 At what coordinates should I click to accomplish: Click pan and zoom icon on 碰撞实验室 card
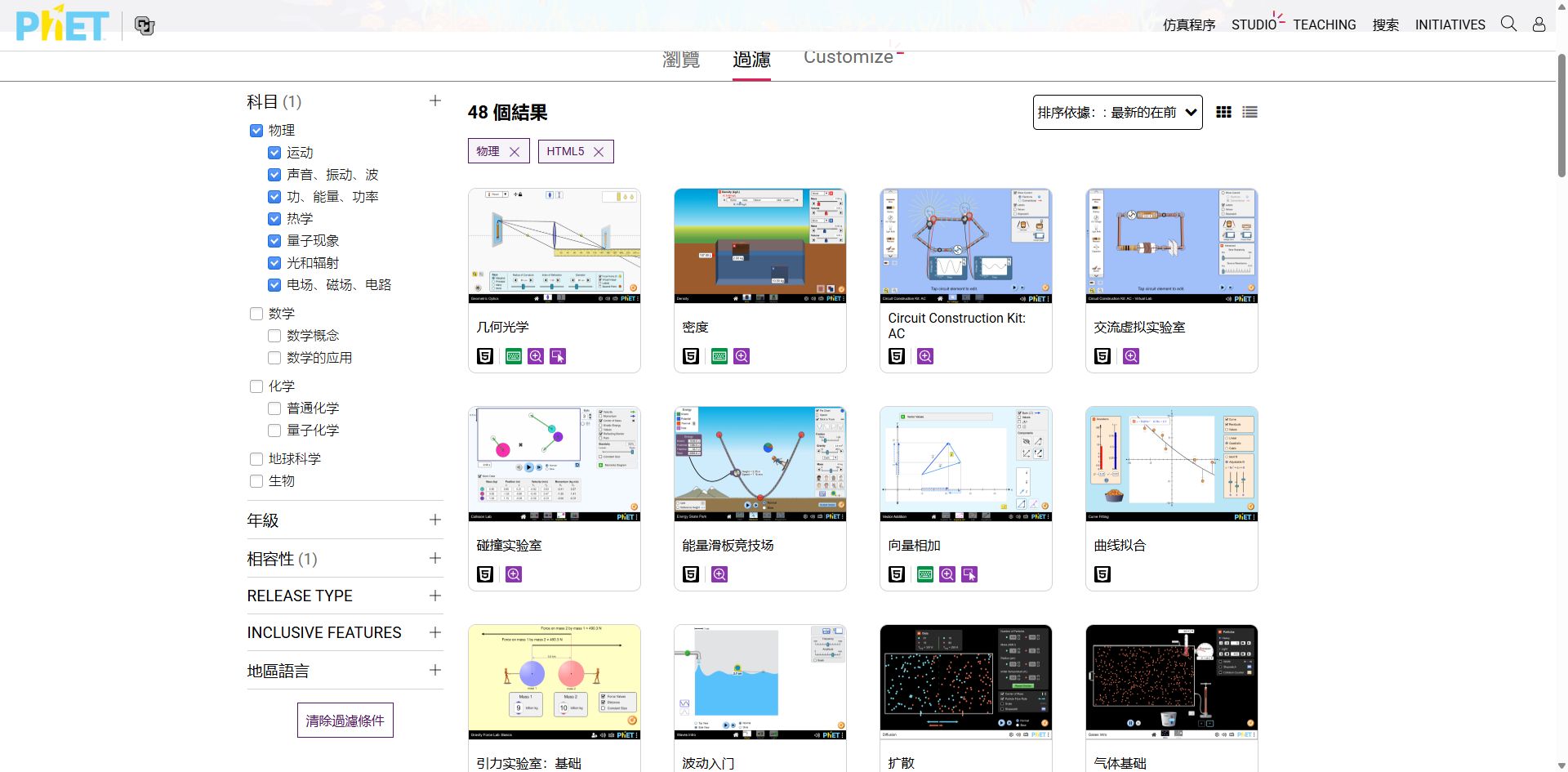click(514, 574)
